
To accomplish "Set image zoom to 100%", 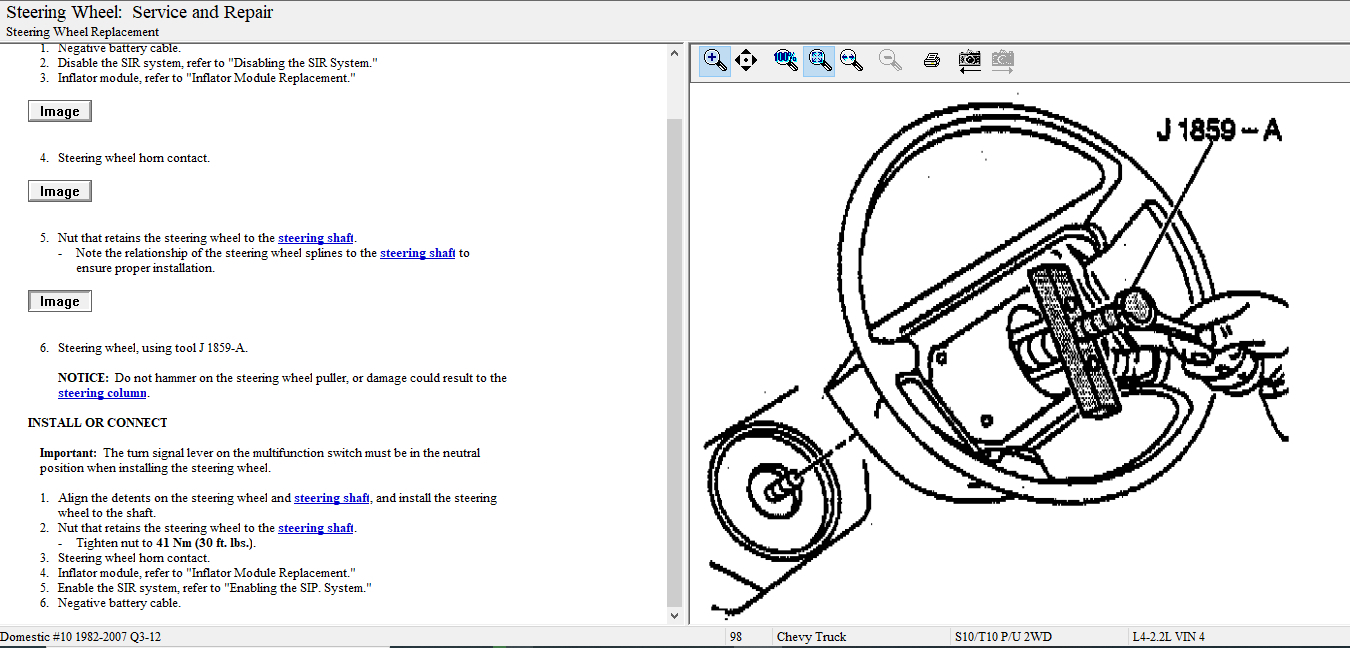I will tap(785, 60).
